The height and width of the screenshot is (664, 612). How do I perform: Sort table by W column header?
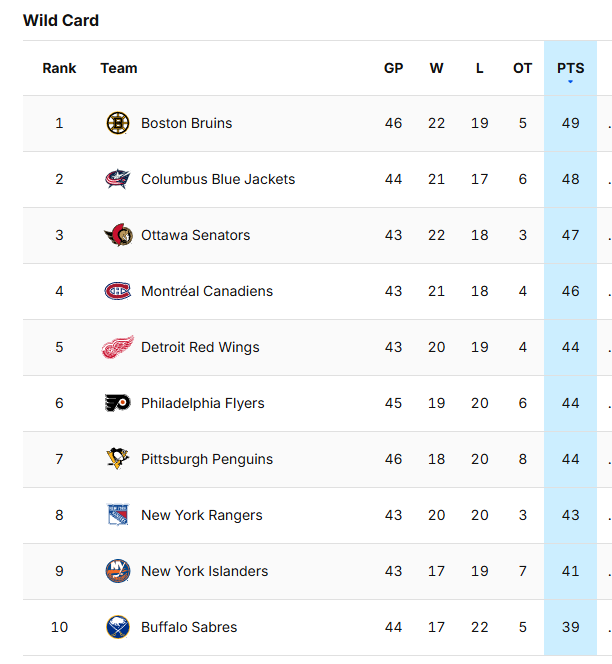tap(436, 68)
